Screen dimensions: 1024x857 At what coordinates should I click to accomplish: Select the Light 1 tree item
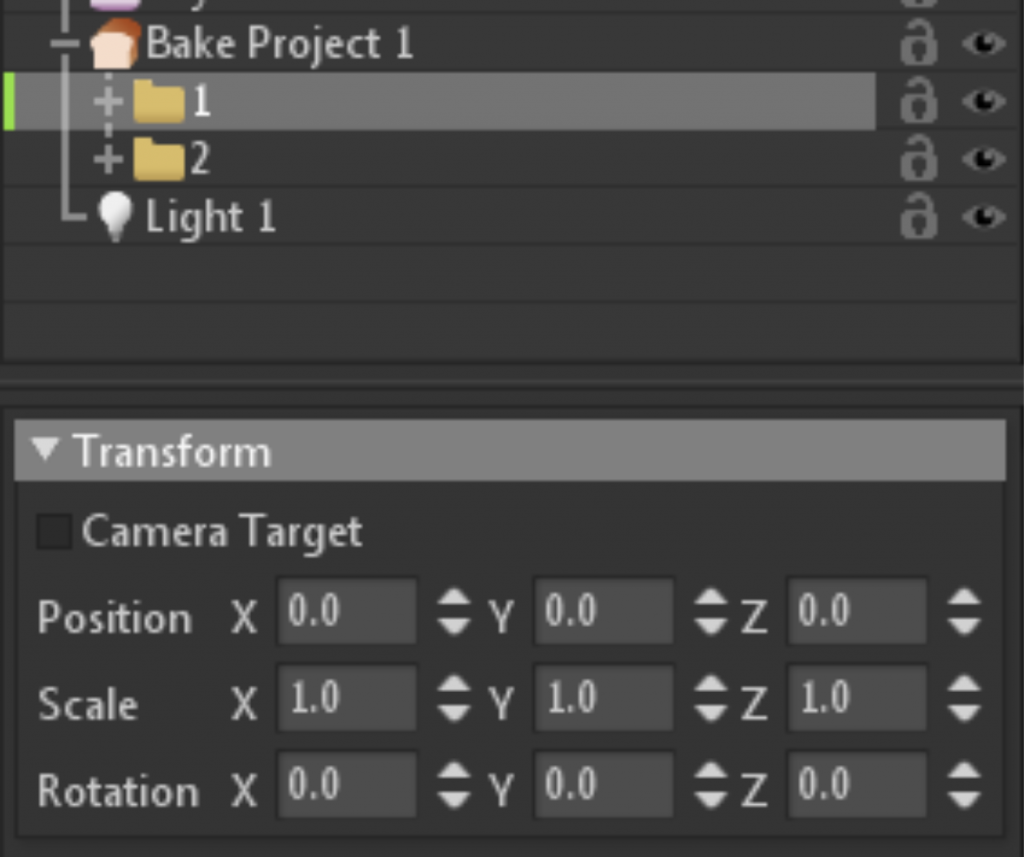[210, 216]
